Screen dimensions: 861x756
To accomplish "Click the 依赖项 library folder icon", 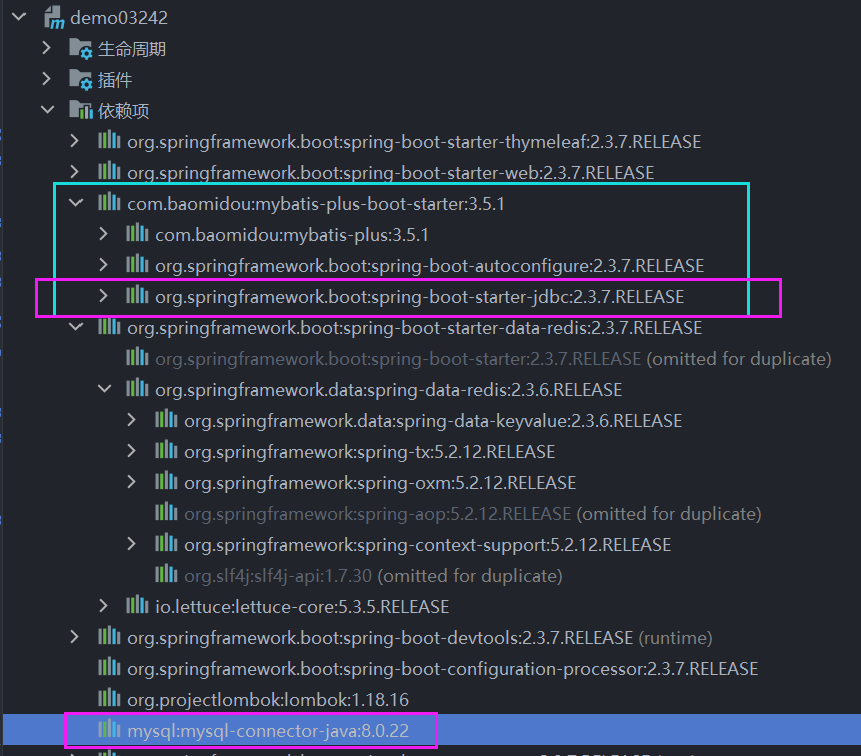I will coord(81,110).
